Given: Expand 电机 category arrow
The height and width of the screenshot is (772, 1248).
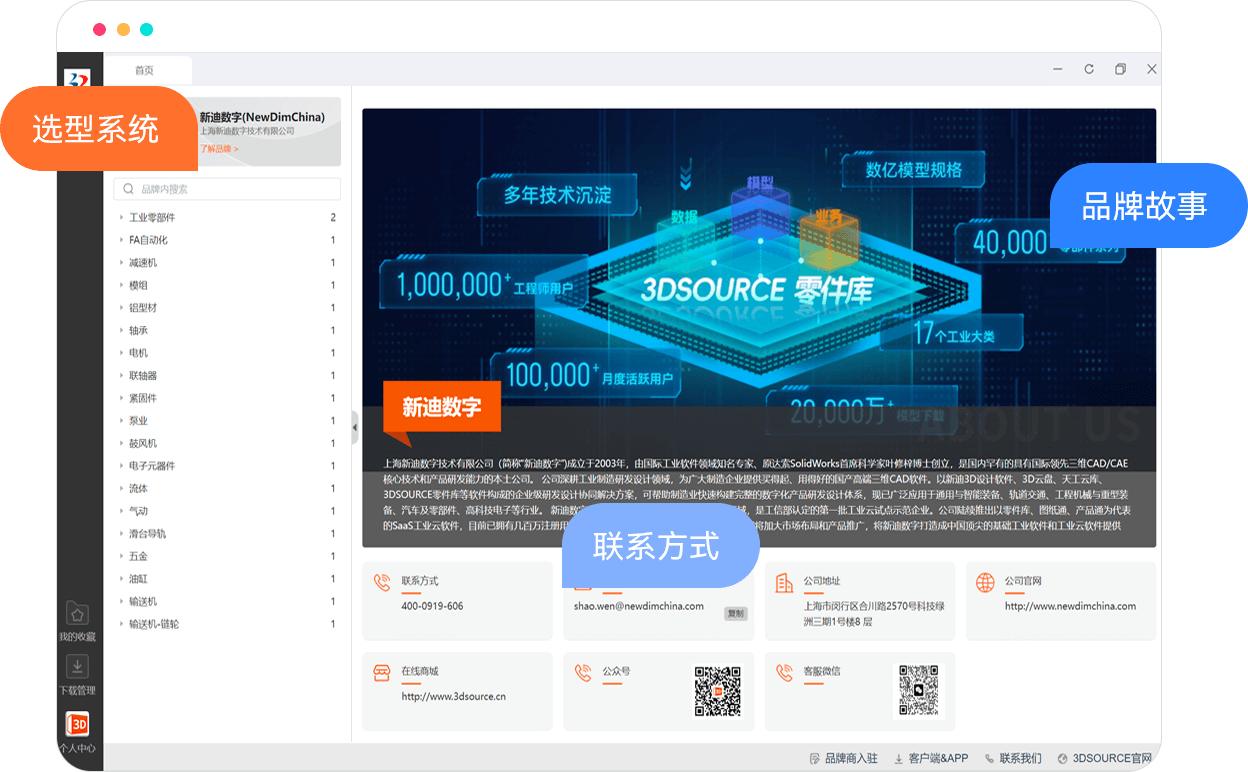Looking at the screenshot, I should pyautogui.click(x=121, y=353).
